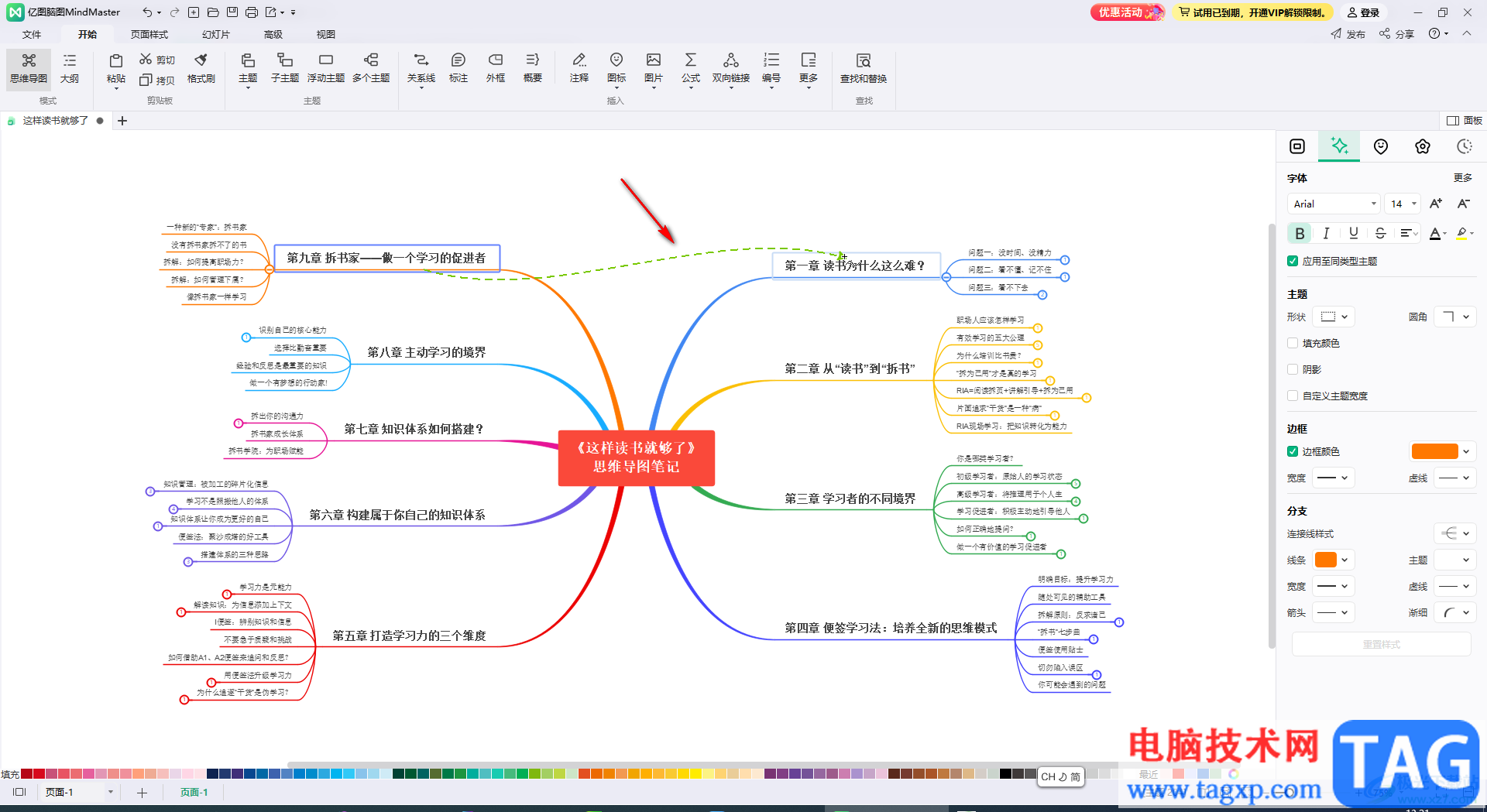Viewport: 1487px width, 812px height.
Task: Select the Mind Map mode icon
Action: coord(29,69)
